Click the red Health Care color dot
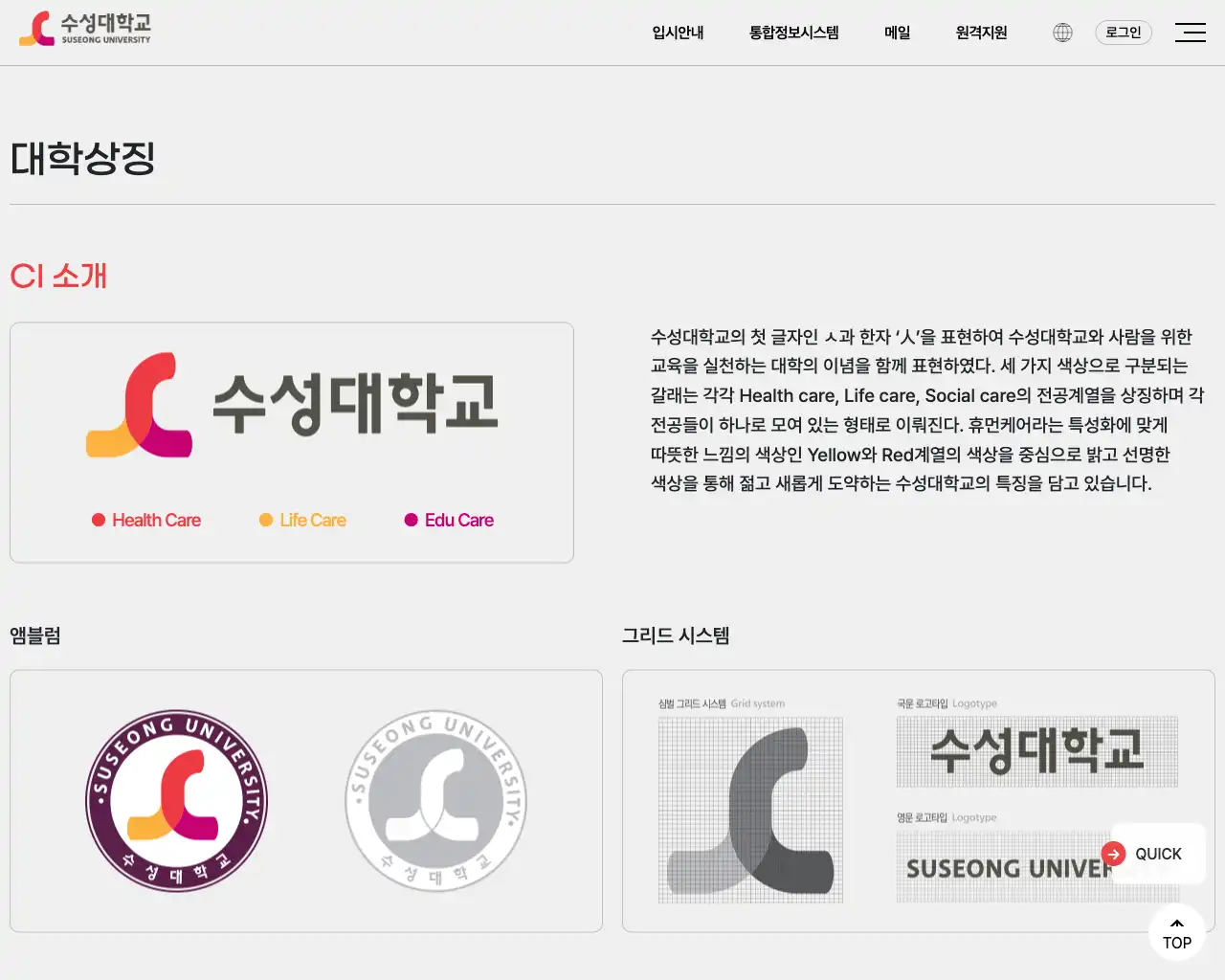The image size is (1225, 980). [97, 520]
